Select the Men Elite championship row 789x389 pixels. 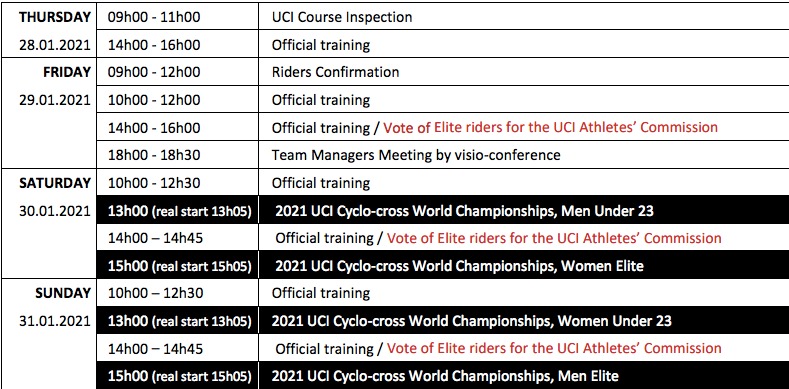[x=443, y=375]
